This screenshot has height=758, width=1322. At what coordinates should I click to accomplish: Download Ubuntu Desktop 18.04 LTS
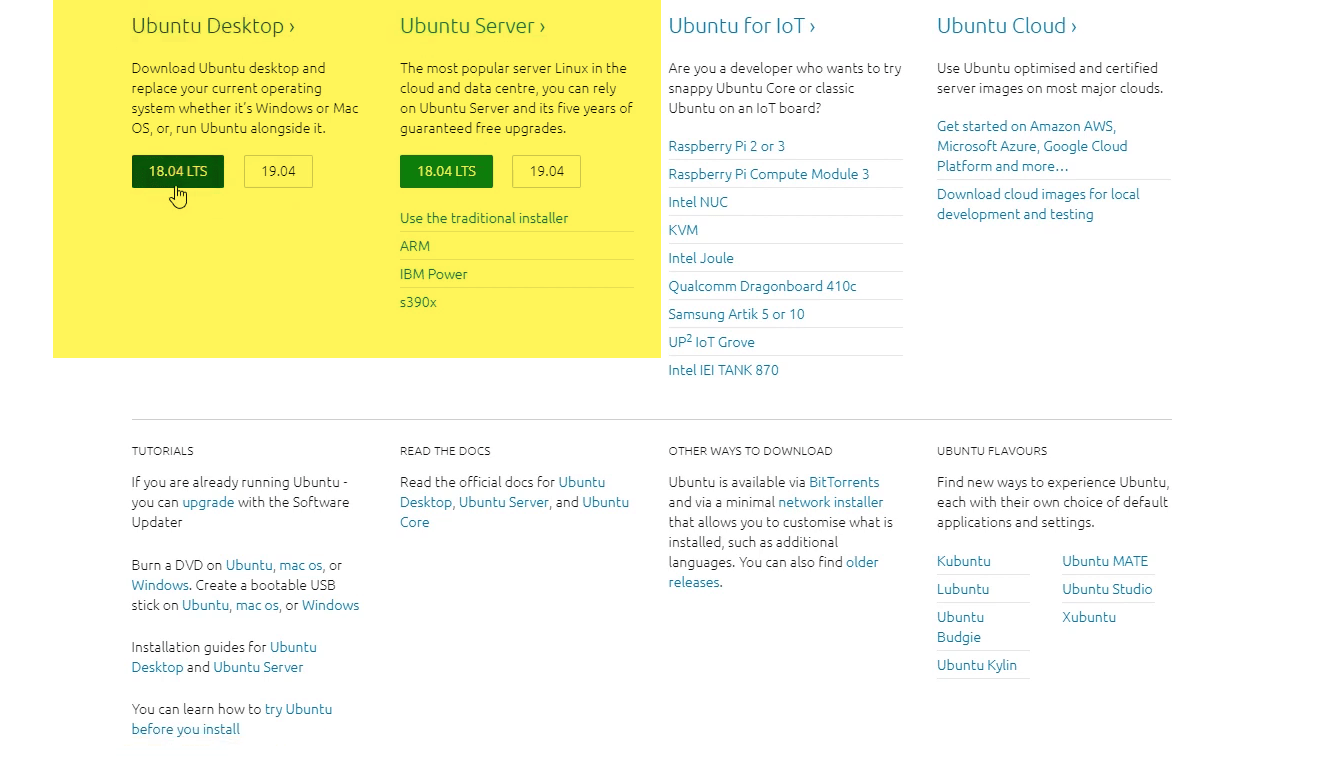(178, 171)
